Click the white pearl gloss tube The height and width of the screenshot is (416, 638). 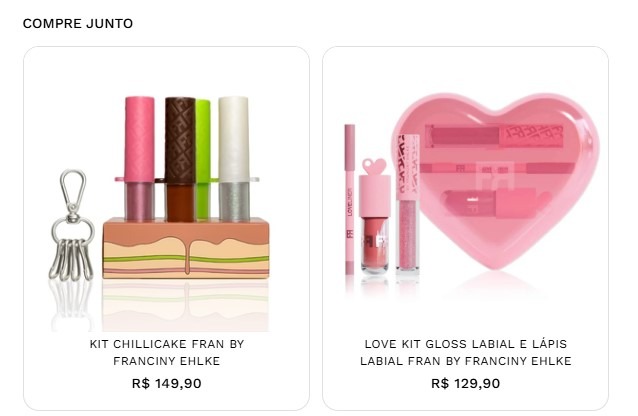point(234,160)
